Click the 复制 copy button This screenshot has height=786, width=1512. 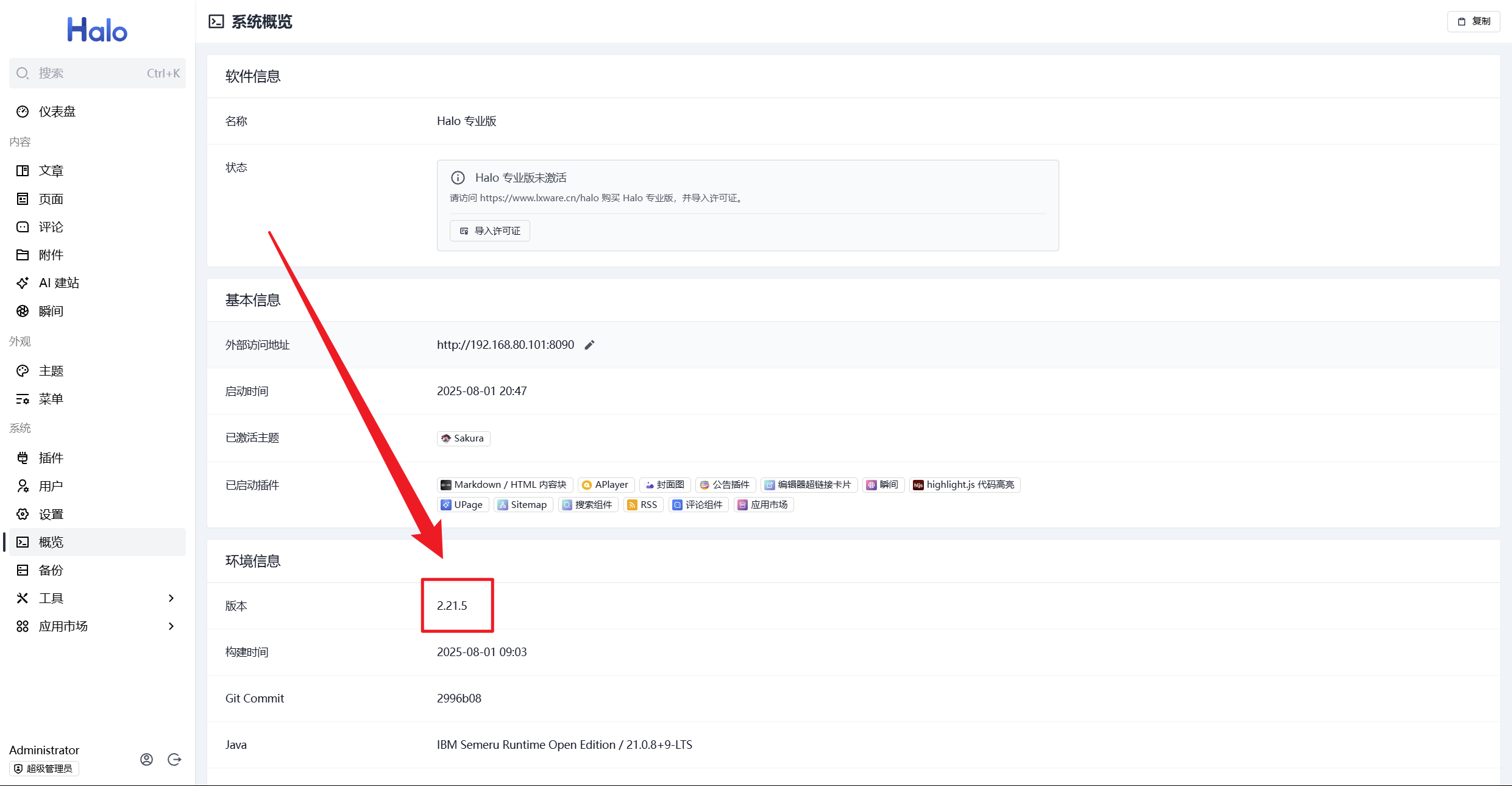point(1474,21)
